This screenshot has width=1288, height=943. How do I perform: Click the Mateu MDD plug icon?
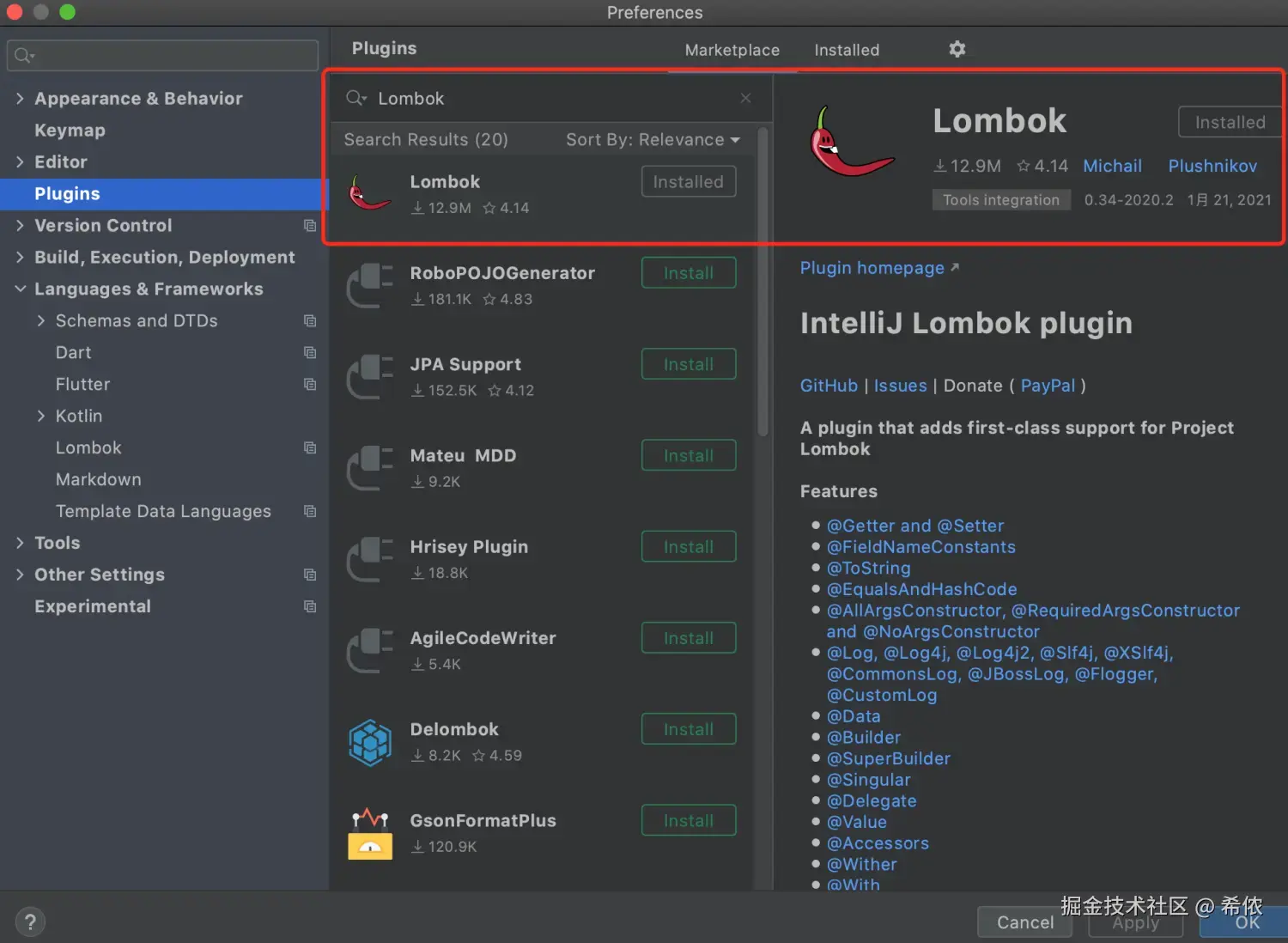(x=370, y=467)
